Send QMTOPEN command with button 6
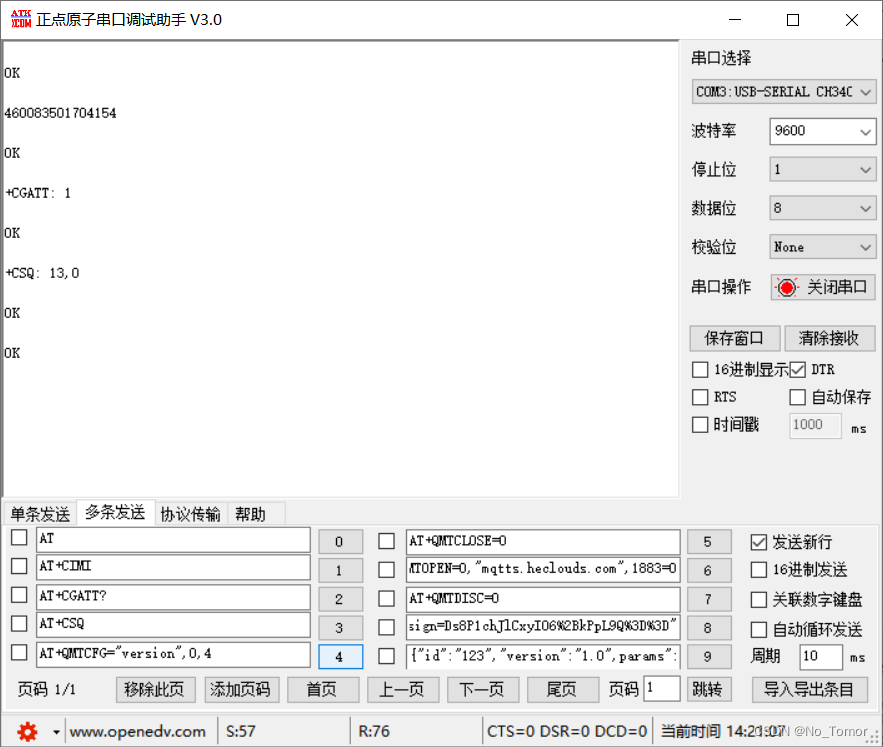The width and height of the screenshot is (883, 747). [x=709, y=571]
